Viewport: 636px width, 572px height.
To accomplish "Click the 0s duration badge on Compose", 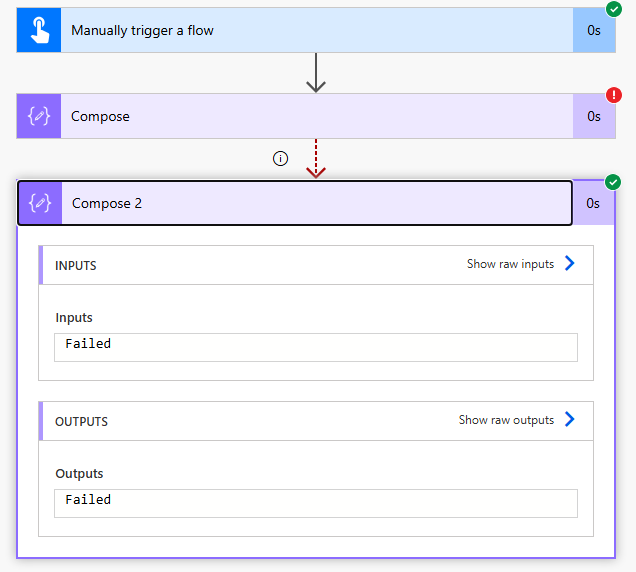I will pyautogui.click(x=594, y=117).
